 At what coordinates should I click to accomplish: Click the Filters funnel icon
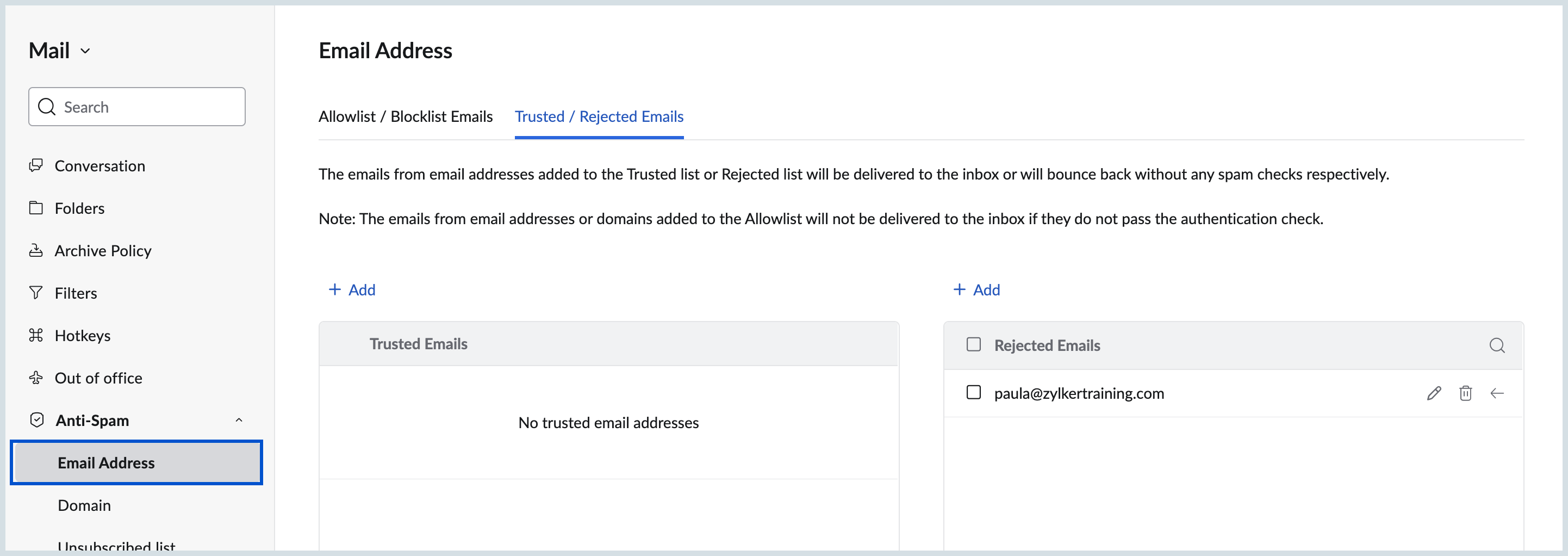[36, 293]
